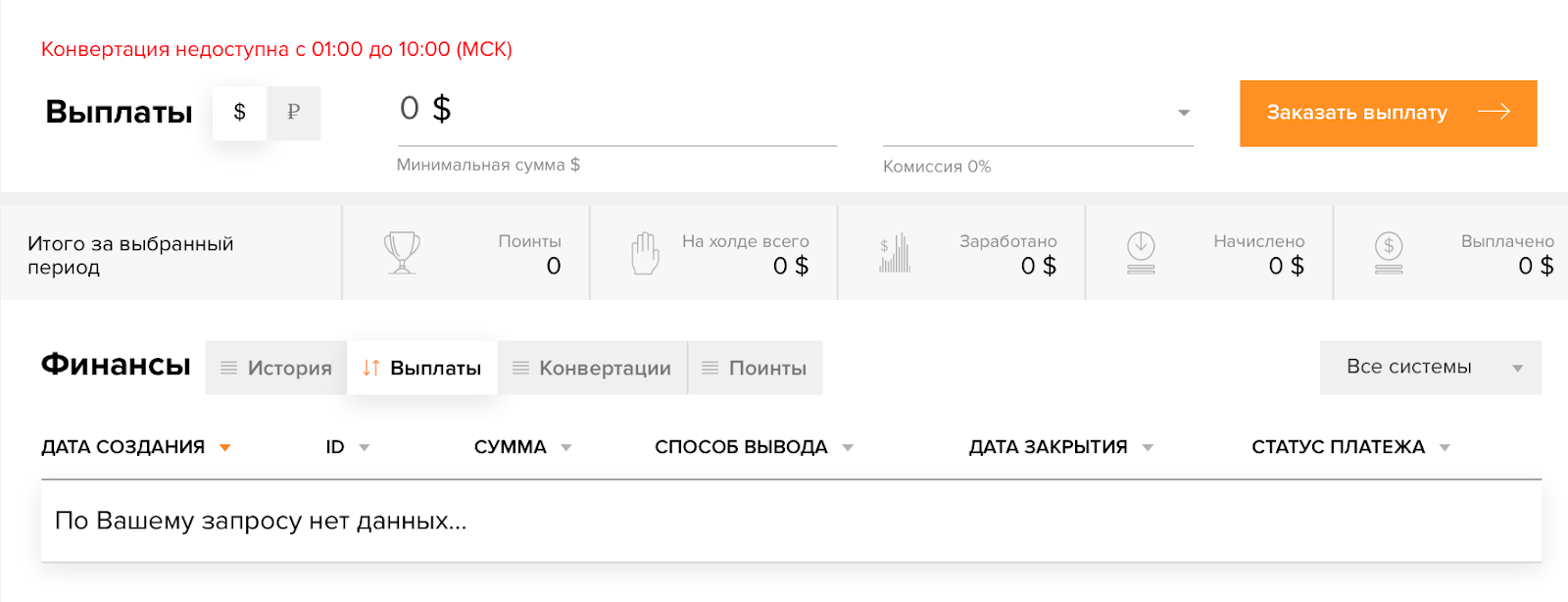Click the arrow icon on Заказать выплату

1494,112
